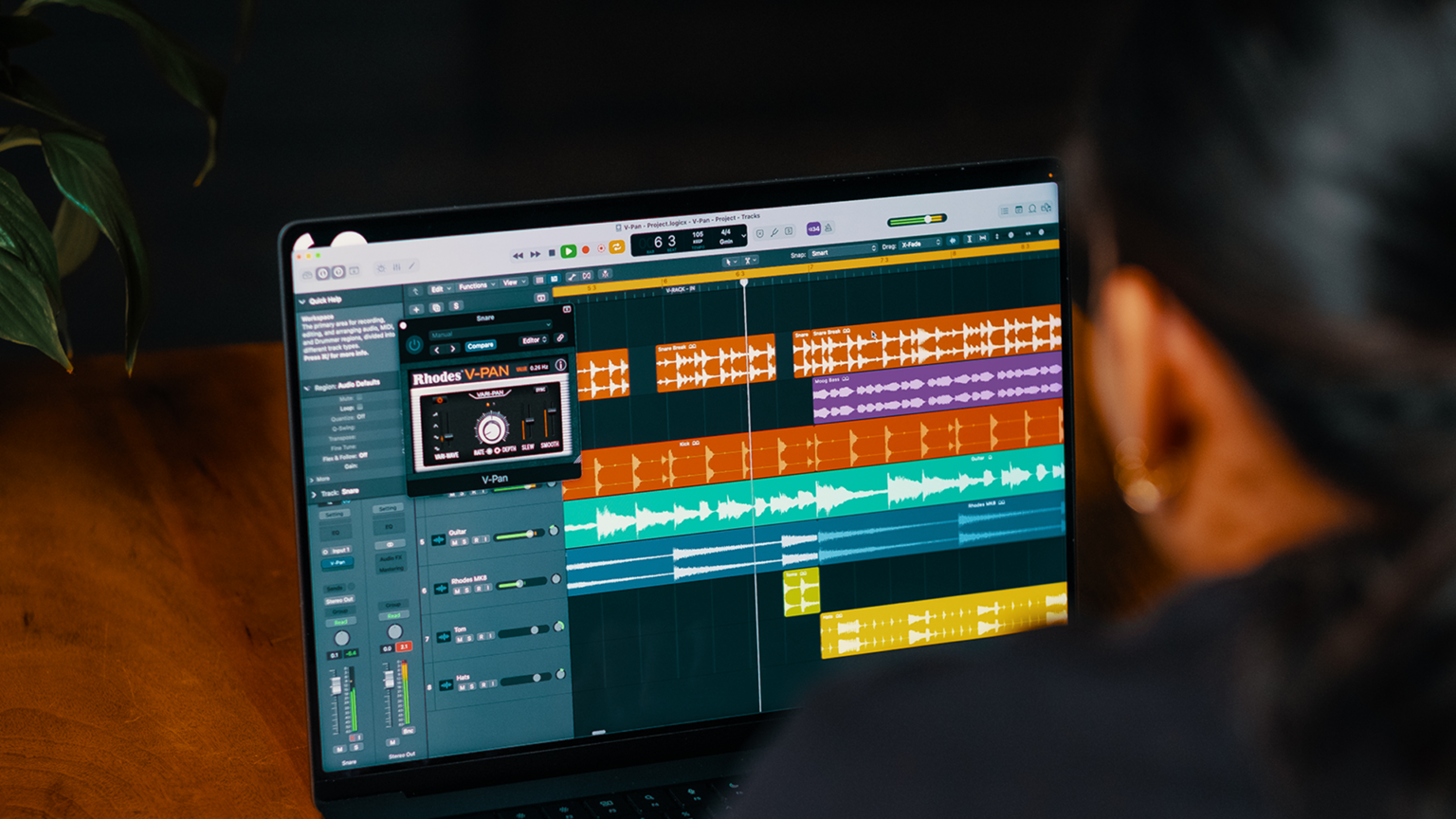The image size is (1456, 819).
Task: Open the Functions menu above the tracks
Action: (475, 285)
